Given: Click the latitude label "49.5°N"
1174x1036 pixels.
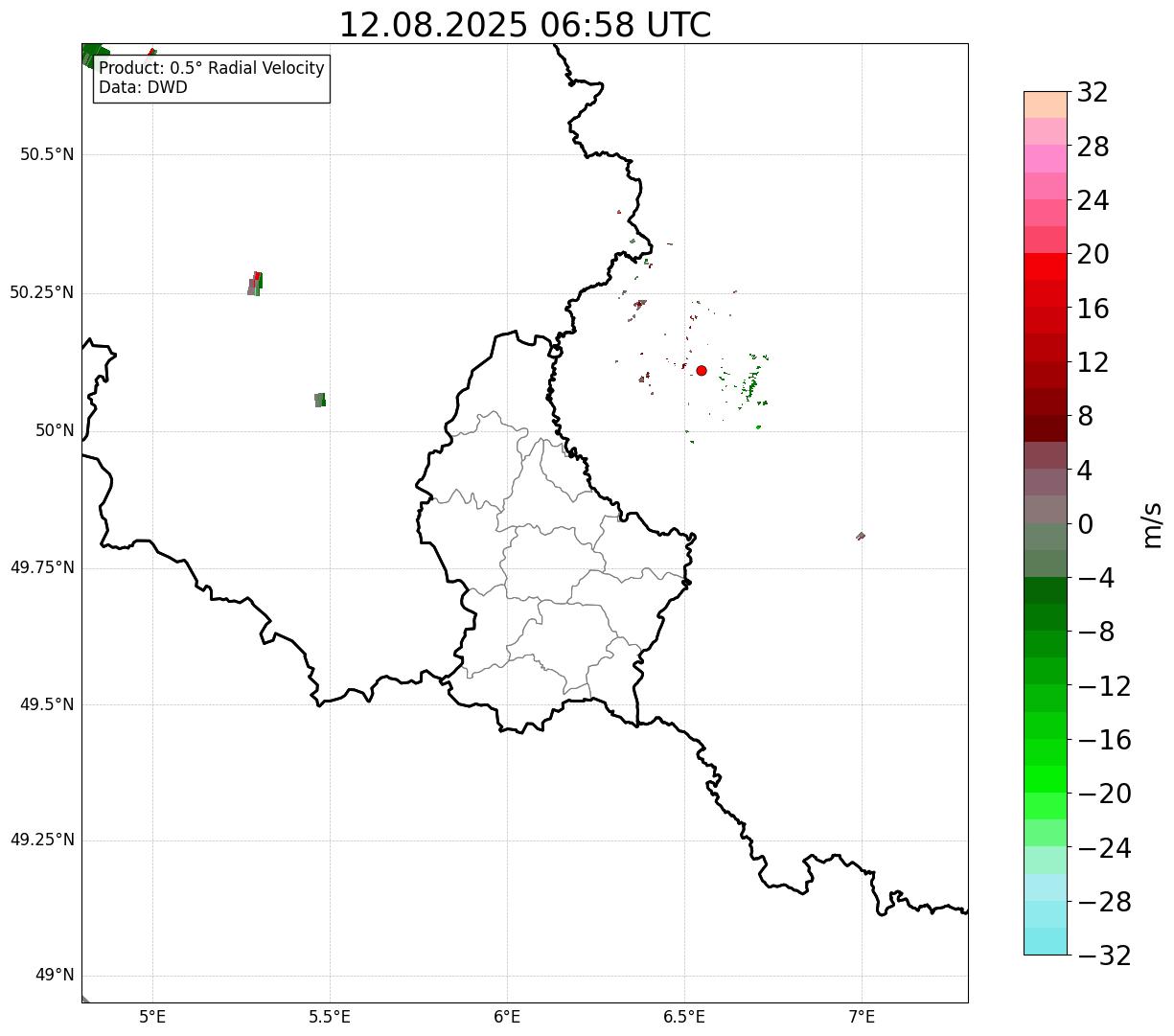Looking at the screenshot, I should tap(47, 704).
